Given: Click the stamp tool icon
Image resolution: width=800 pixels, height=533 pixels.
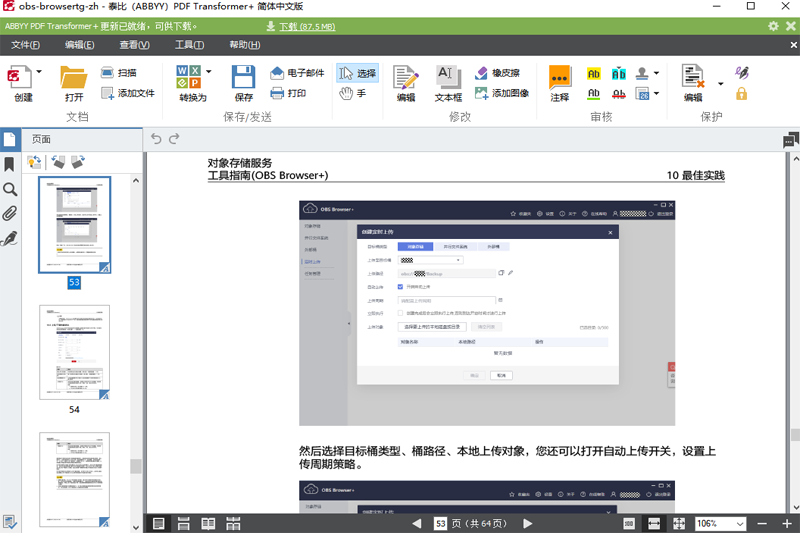Looking at the screenshot, I should [x=642, y=73].
